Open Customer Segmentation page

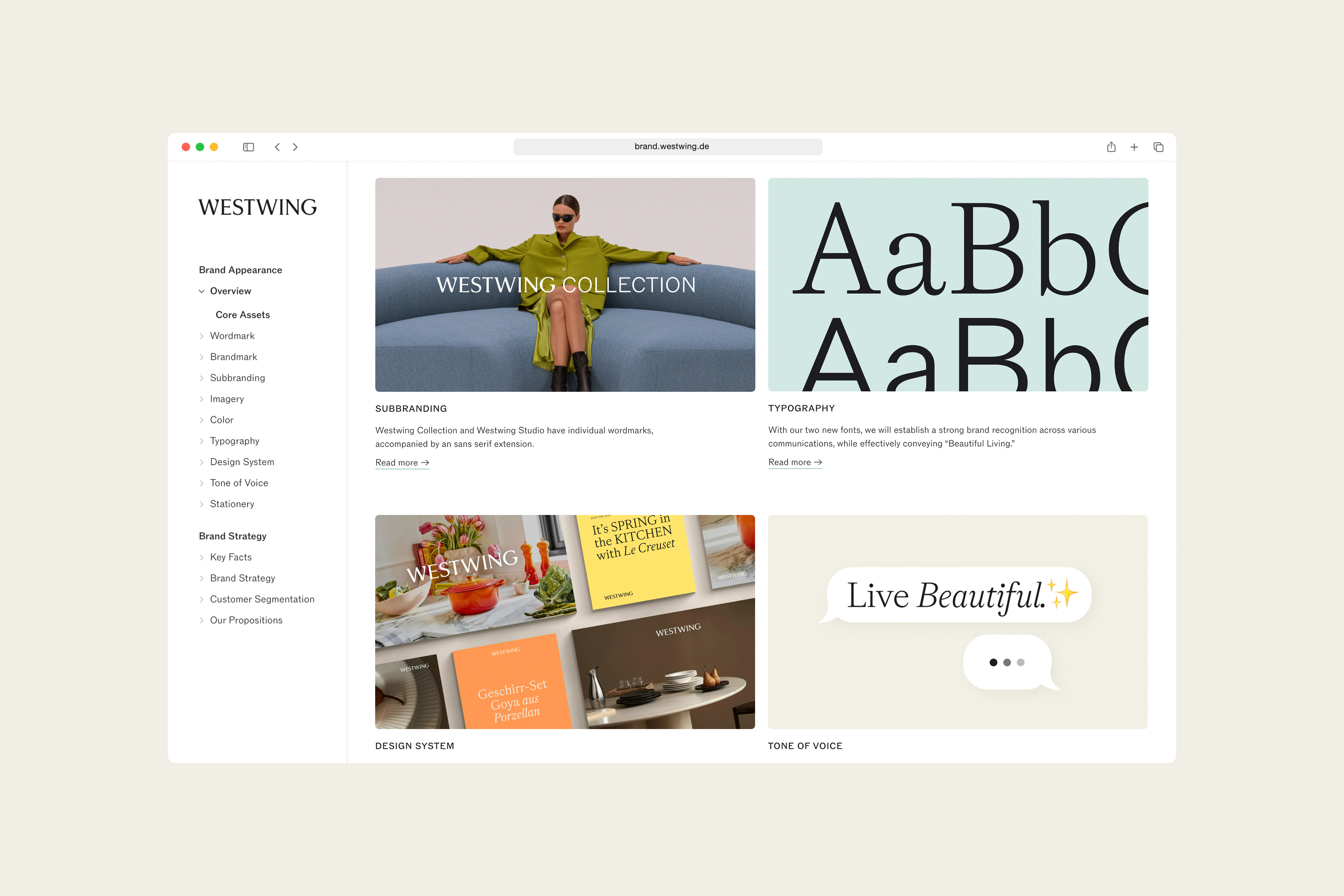(x=262, y=599)
